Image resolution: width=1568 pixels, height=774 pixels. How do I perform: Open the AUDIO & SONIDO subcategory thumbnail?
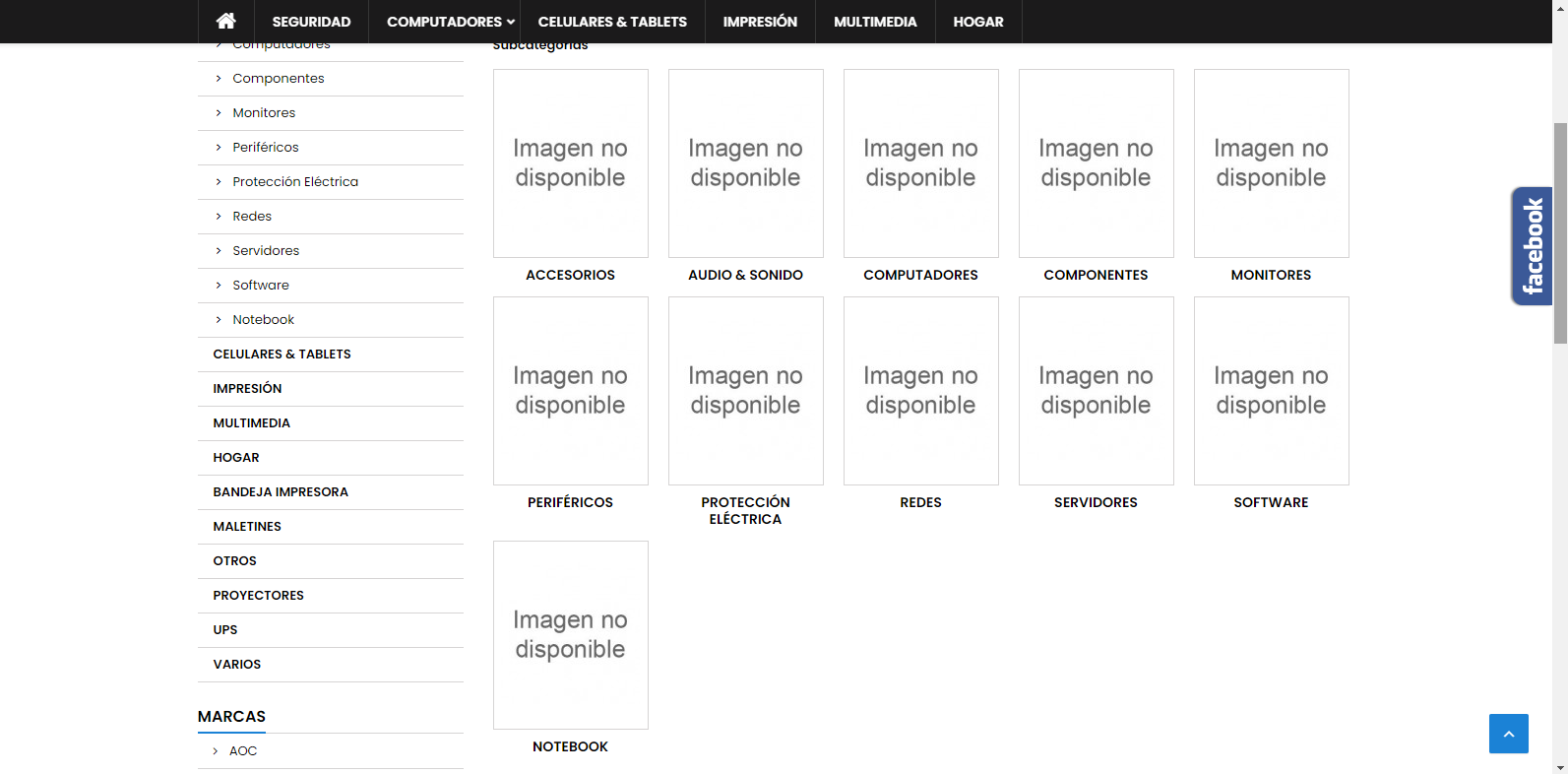point(746,163)
